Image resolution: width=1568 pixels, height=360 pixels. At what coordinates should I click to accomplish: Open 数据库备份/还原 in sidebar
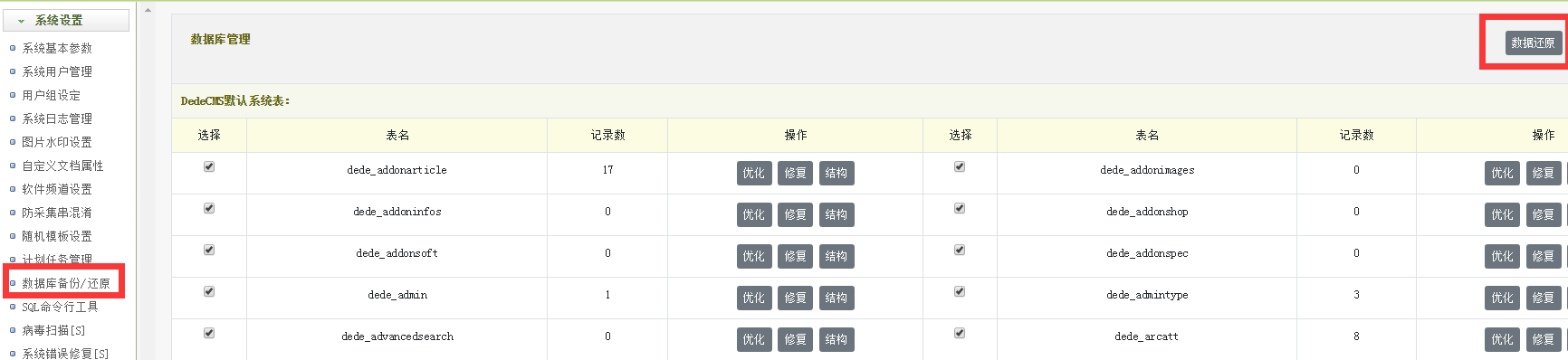coord(66,283)
